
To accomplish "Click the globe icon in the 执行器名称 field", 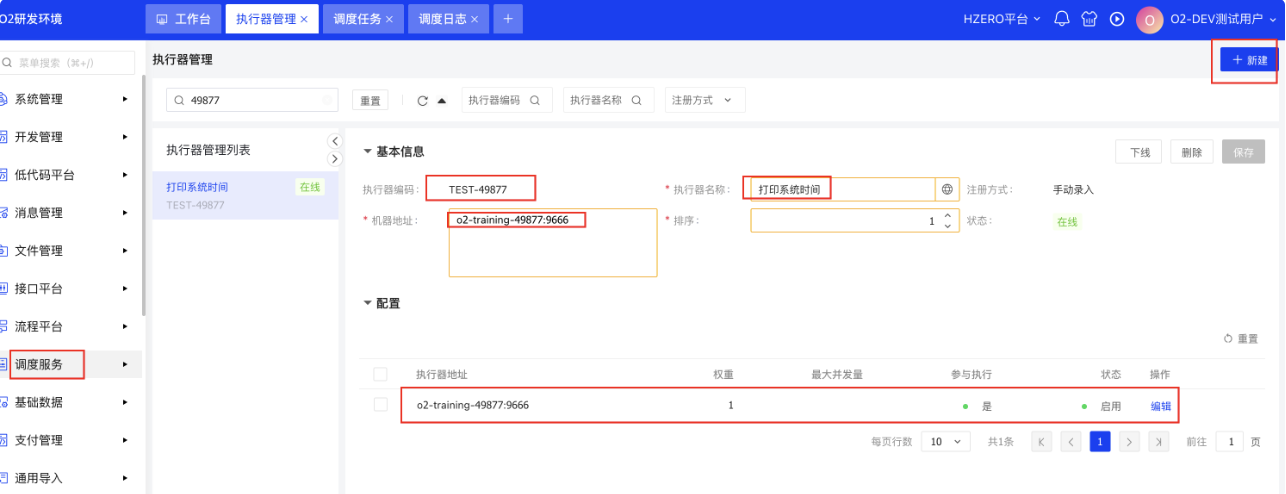I will [x=947, y=189].
